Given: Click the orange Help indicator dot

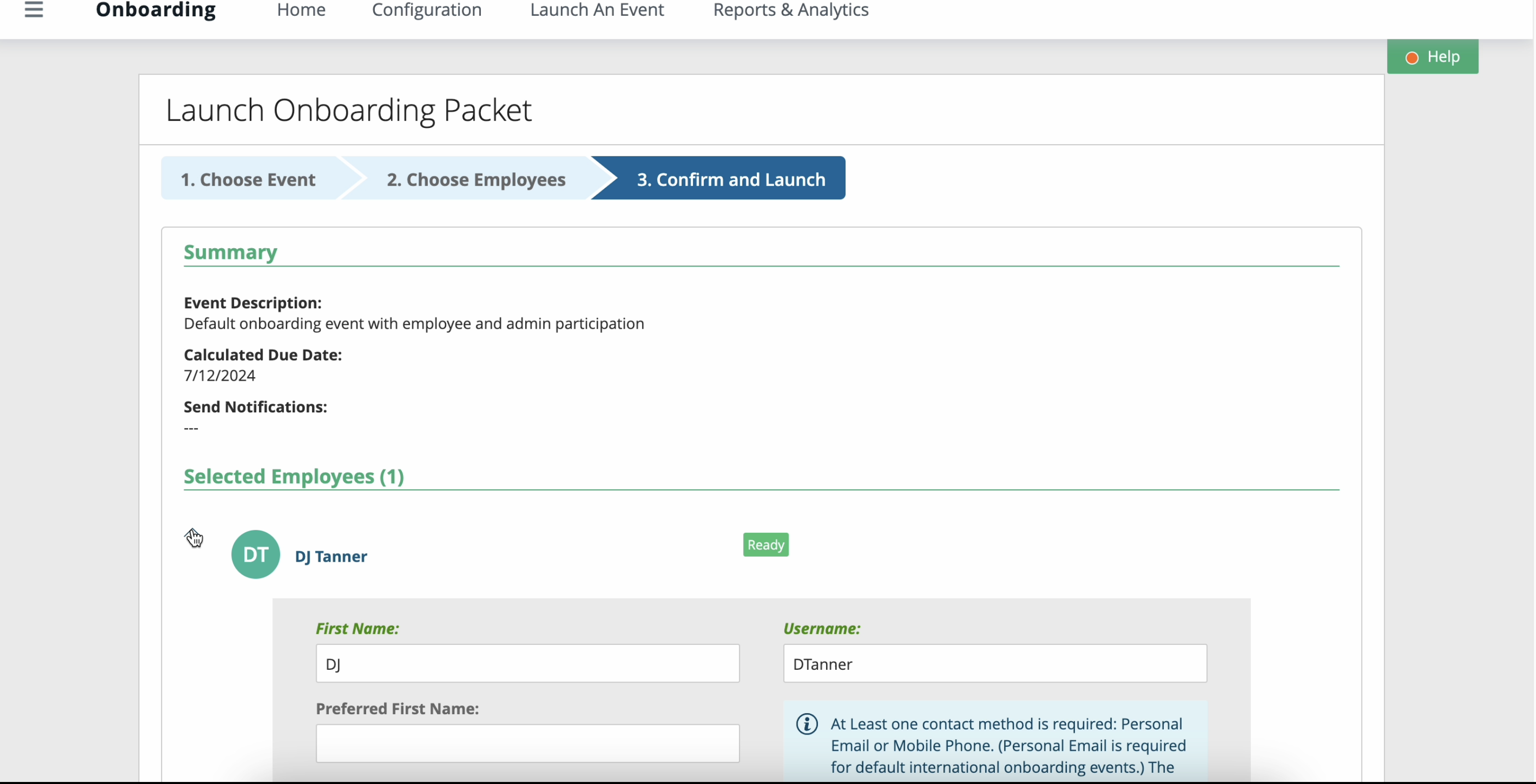Looking at the screenshot, I should [1412, 58].
